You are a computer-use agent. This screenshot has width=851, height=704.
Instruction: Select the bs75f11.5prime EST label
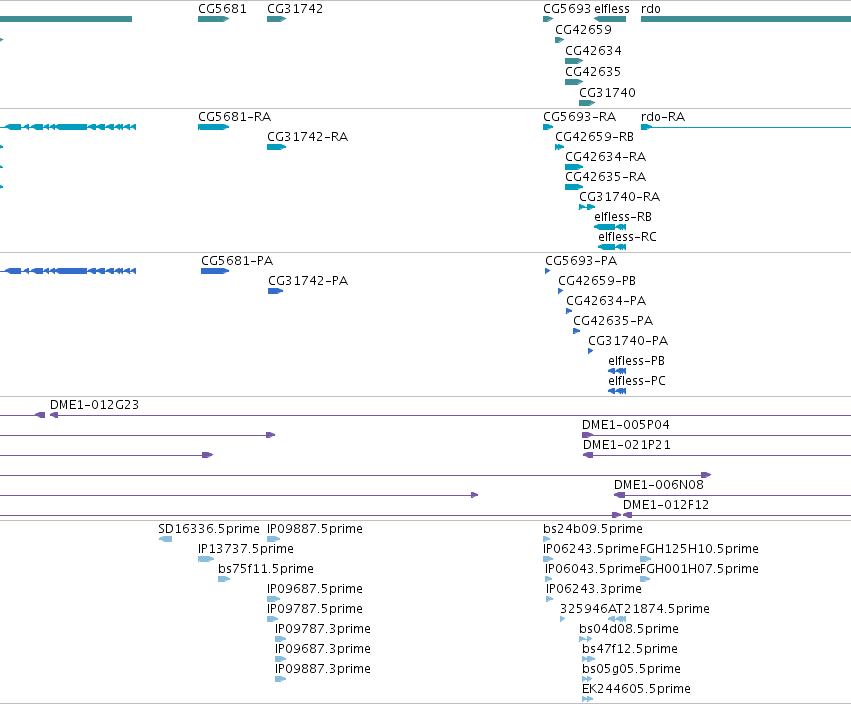(266, 569)
